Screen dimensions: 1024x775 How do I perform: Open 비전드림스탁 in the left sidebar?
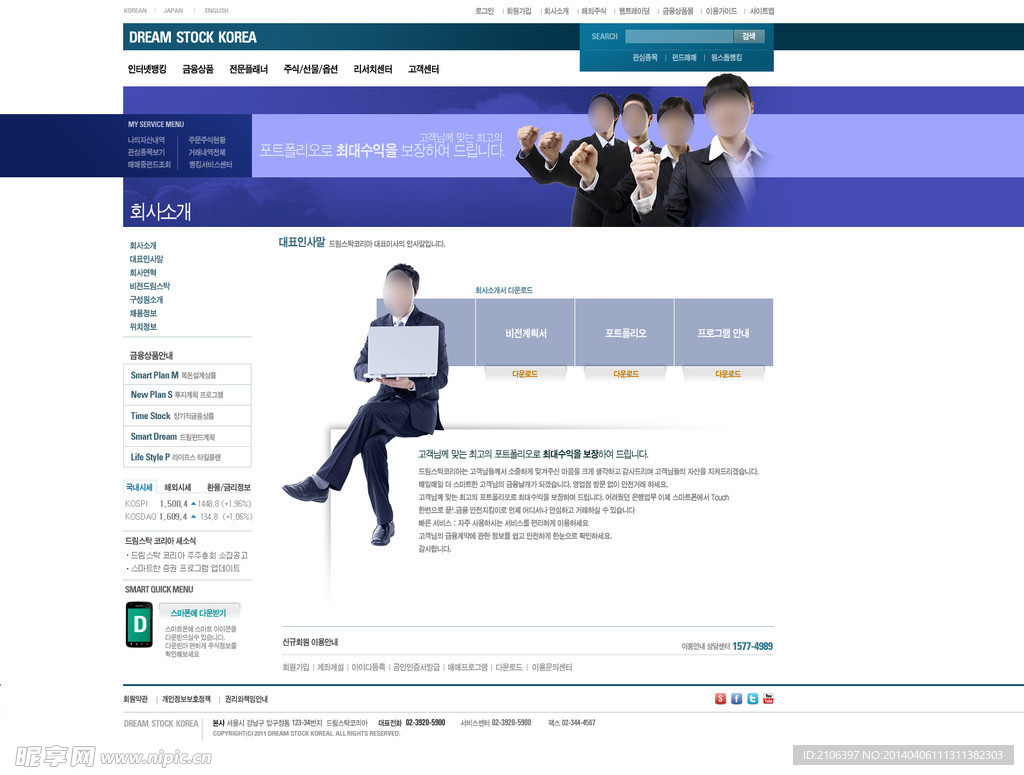point(150,286)
